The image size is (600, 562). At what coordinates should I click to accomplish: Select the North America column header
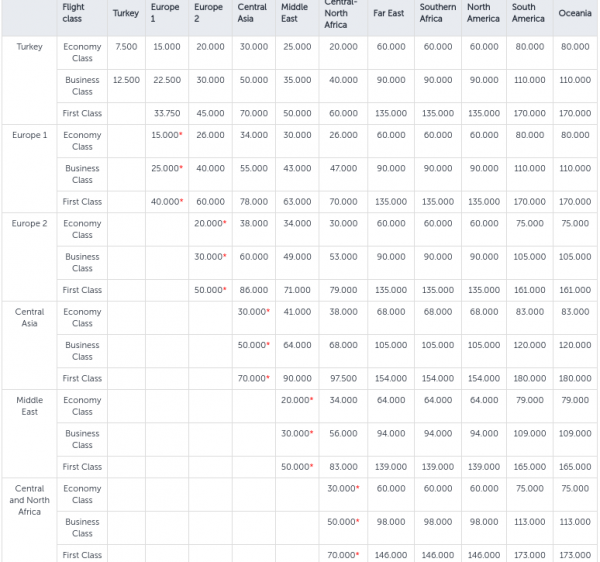(x=483, y=13)
